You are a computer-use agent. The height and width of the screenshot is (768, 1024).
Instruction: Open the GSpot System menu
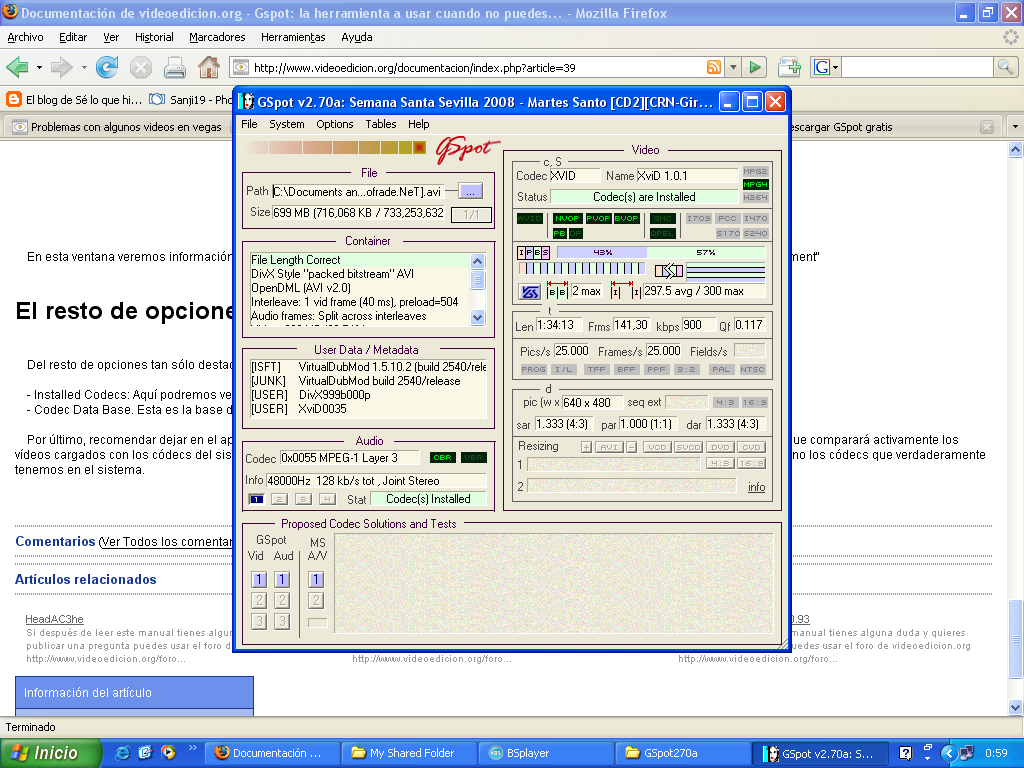287,124
